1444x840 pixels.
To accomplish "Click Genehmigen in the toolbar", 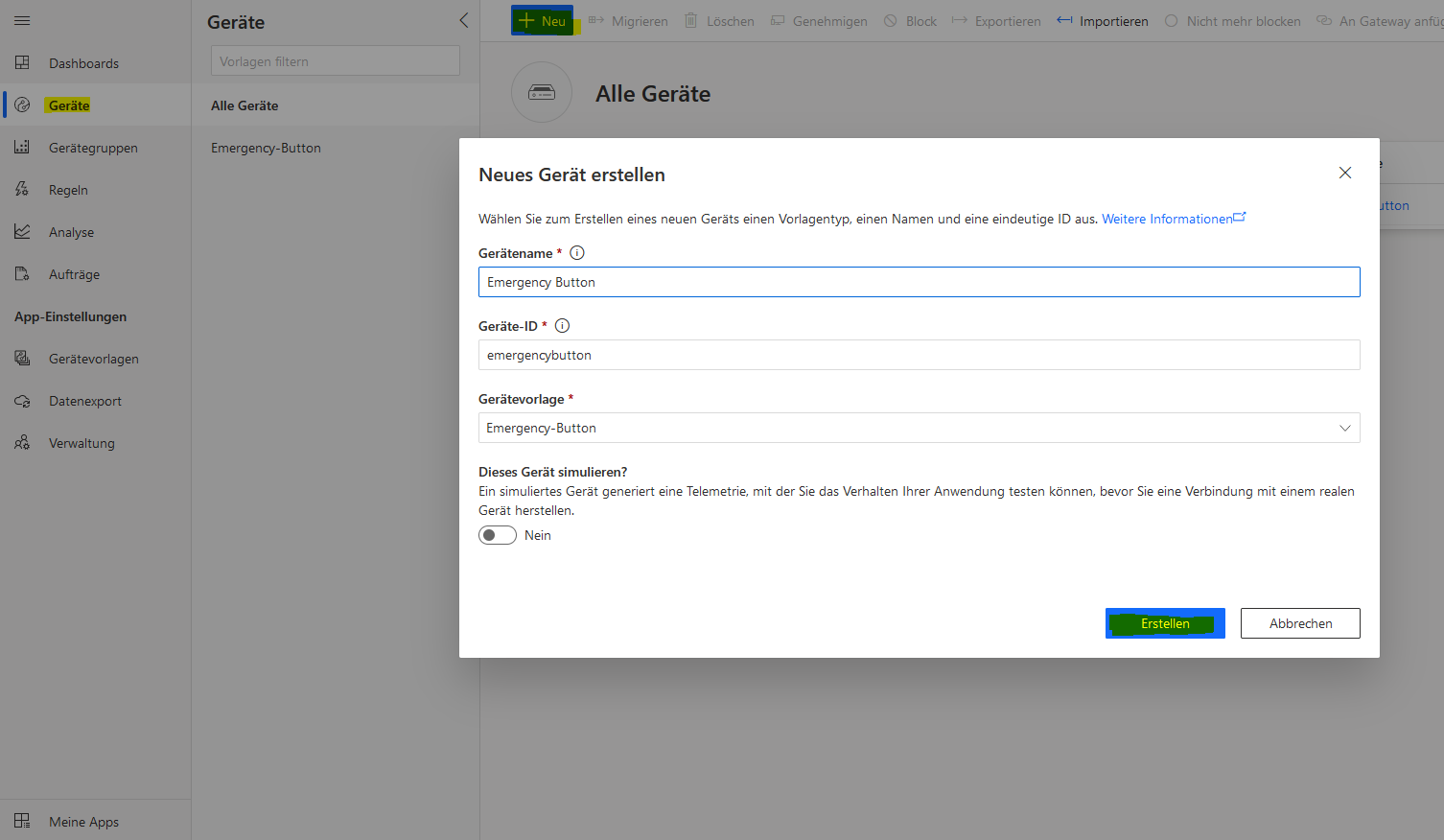I will coord(819,21).
